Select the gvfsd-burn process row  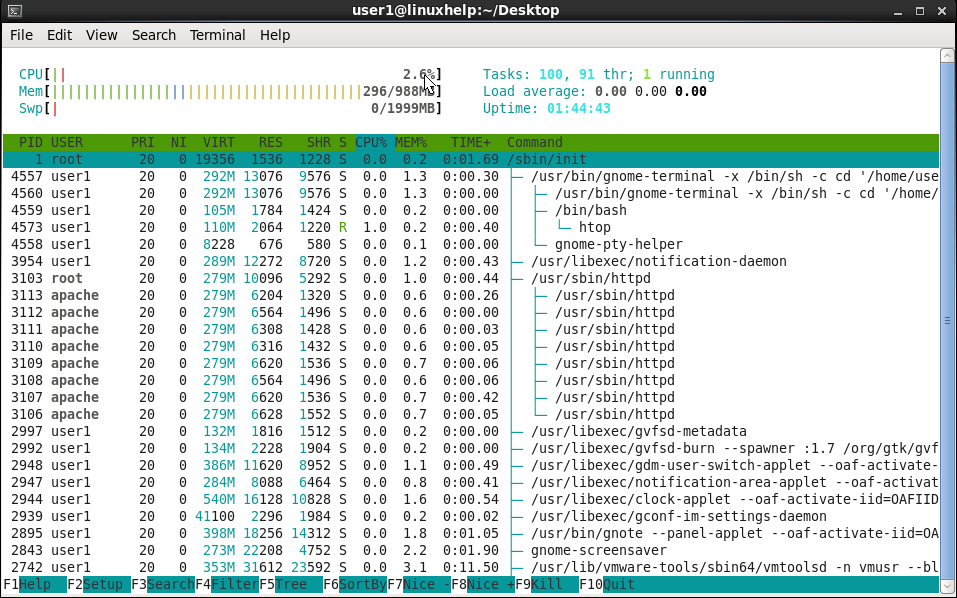(471, 449)
